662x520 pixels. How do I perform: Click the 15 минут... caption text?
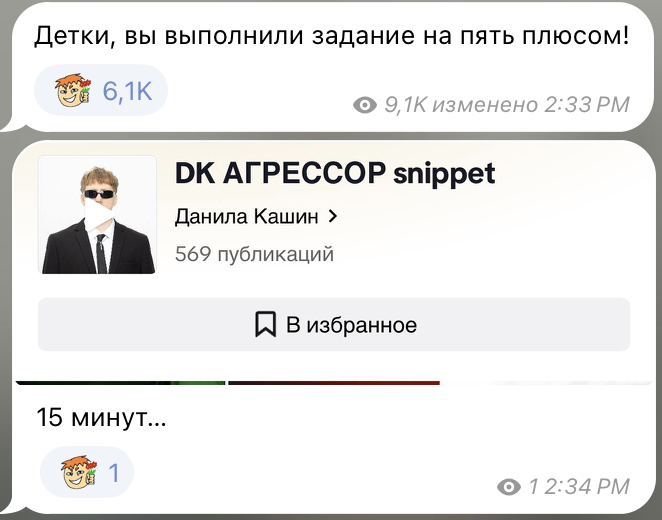pyautogui.click(x=101, y=417)
